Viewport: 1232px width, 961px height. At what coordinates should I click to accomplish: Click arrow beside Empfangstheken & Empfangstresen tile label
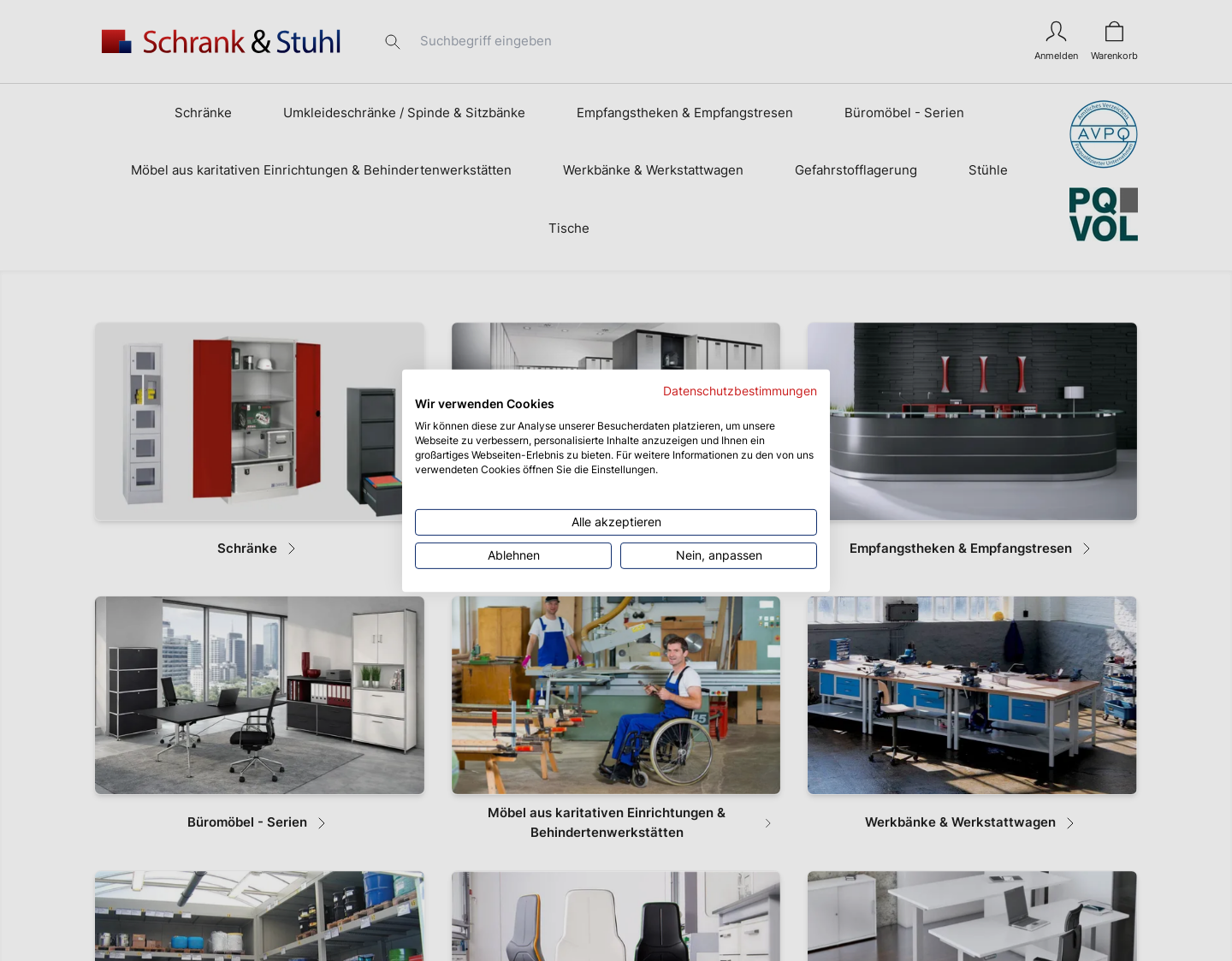[1087, 549]
